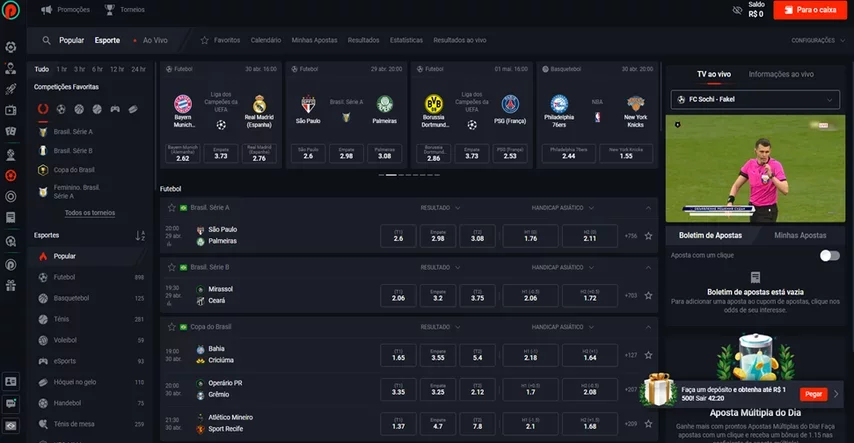
Task: Favorite the Copa do Brasil league star
Action: (x=172, y=327)
